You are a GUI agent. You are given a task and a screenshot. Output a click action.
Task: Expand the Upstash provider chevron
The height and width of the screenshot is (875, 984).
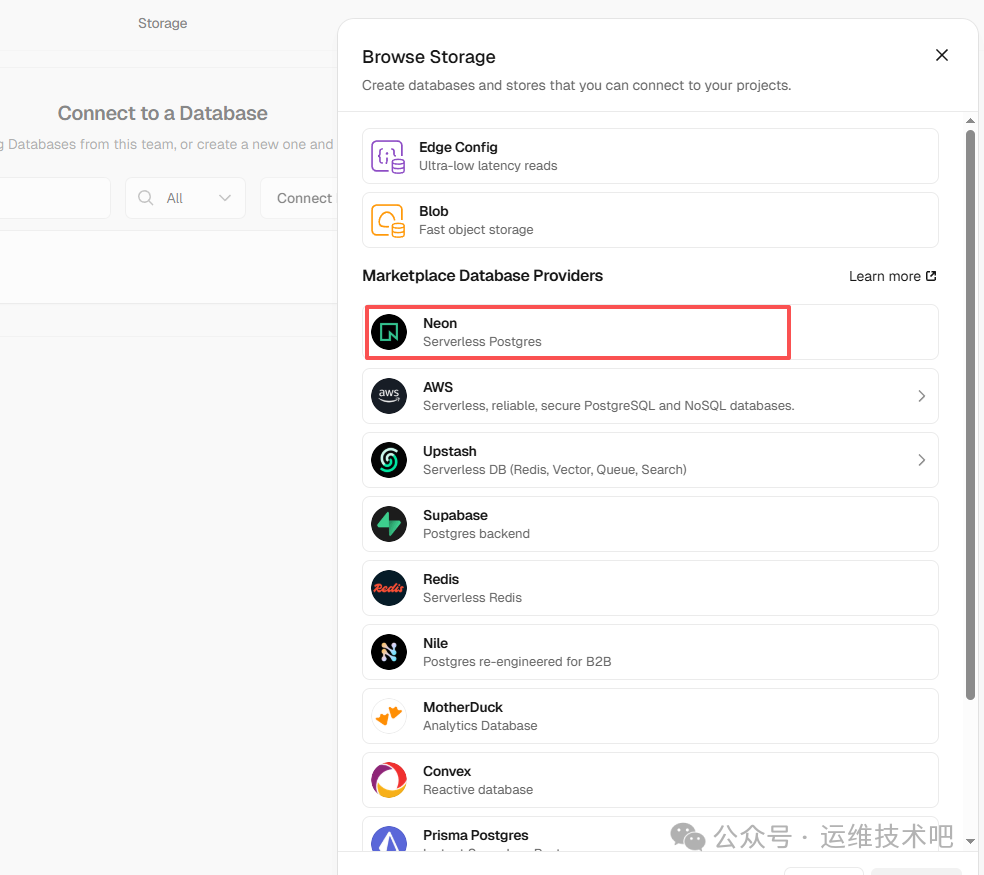point(921,460)
